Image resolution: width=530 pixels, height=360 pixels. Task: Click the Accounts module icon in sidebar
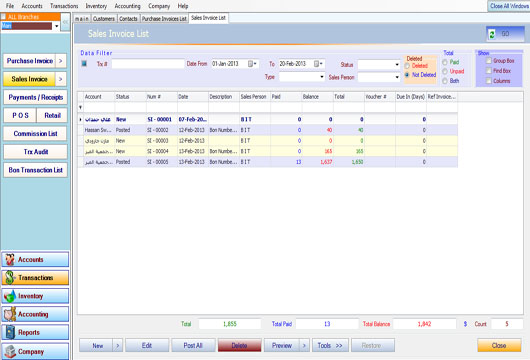click(x=10, y=260)
